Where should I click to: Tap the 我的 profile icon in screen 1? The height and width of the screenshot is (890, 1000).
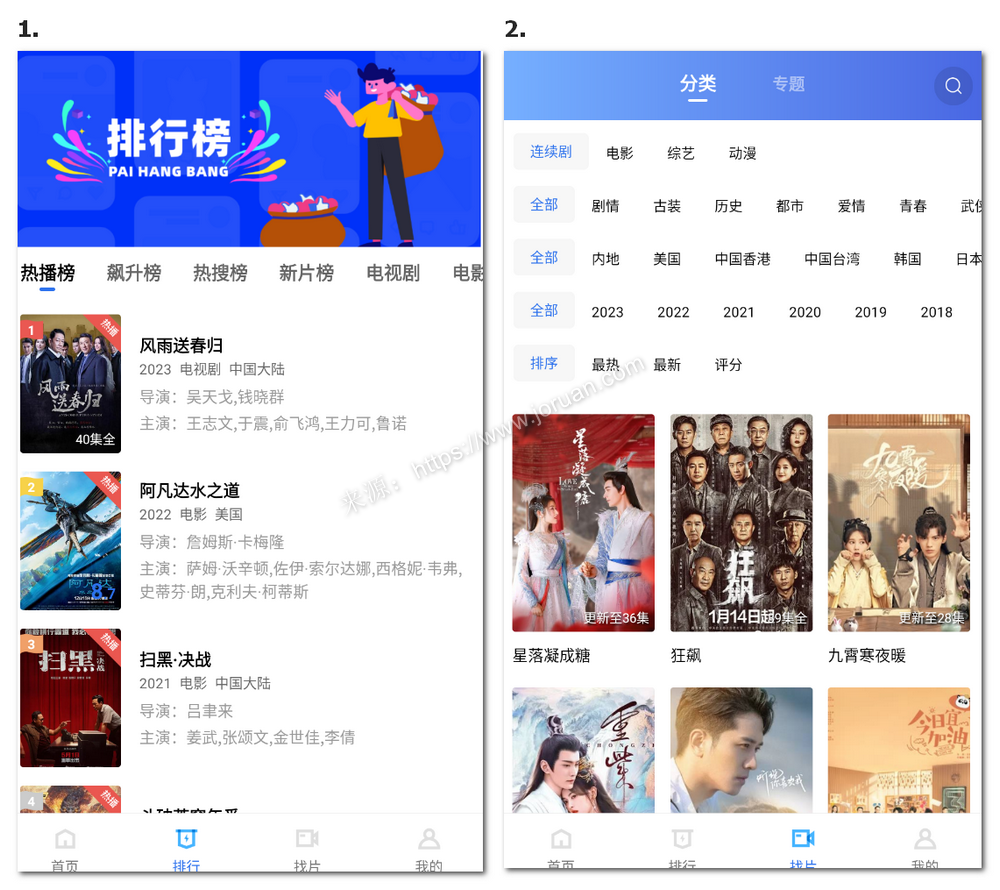coord(429,839)
